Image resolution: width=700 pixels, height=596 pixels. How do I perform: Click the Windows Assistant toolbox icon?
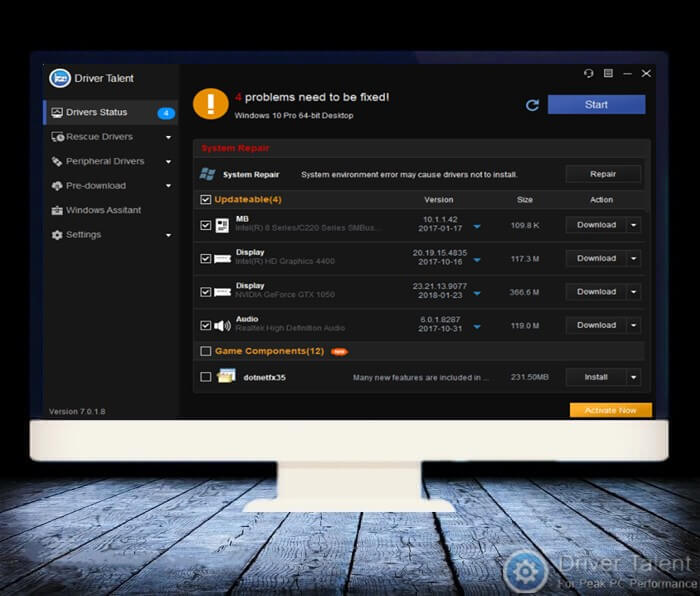coord(57,210)
